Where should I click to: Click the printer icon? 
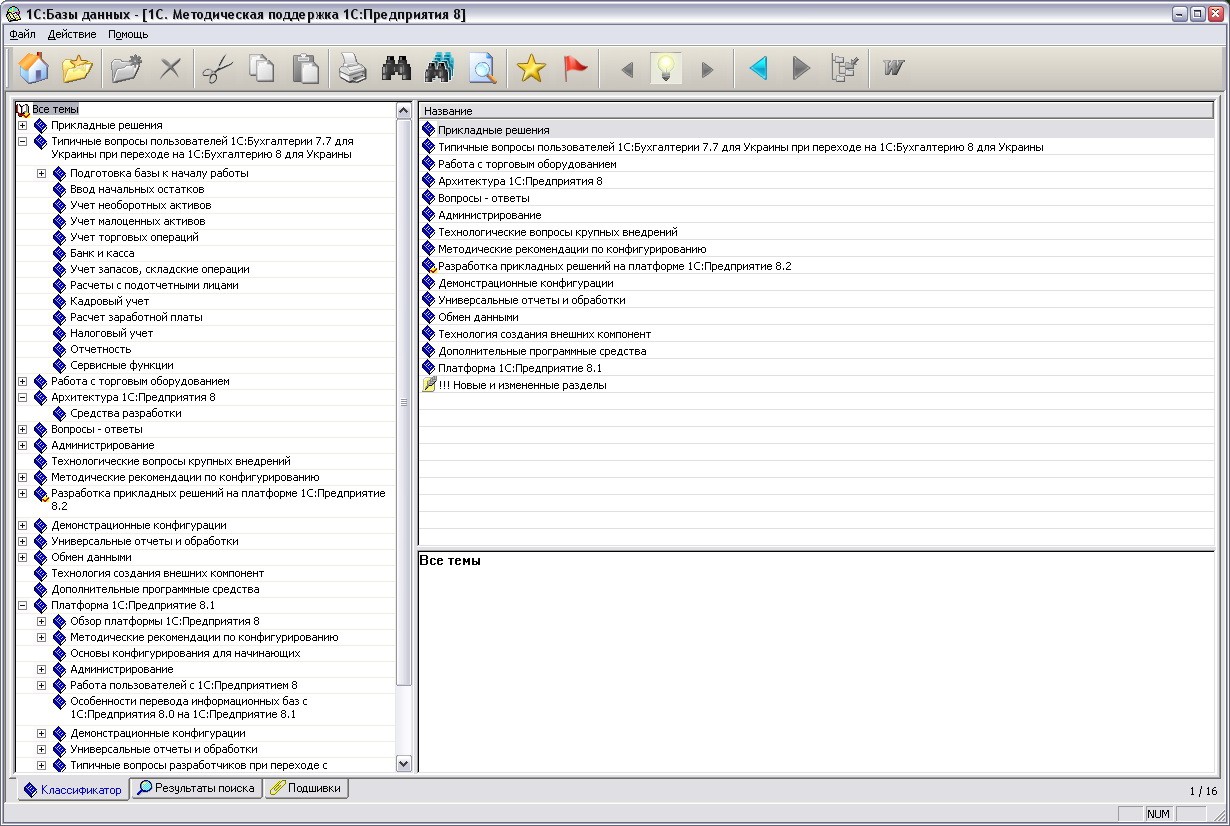click(x=352, y=69)
